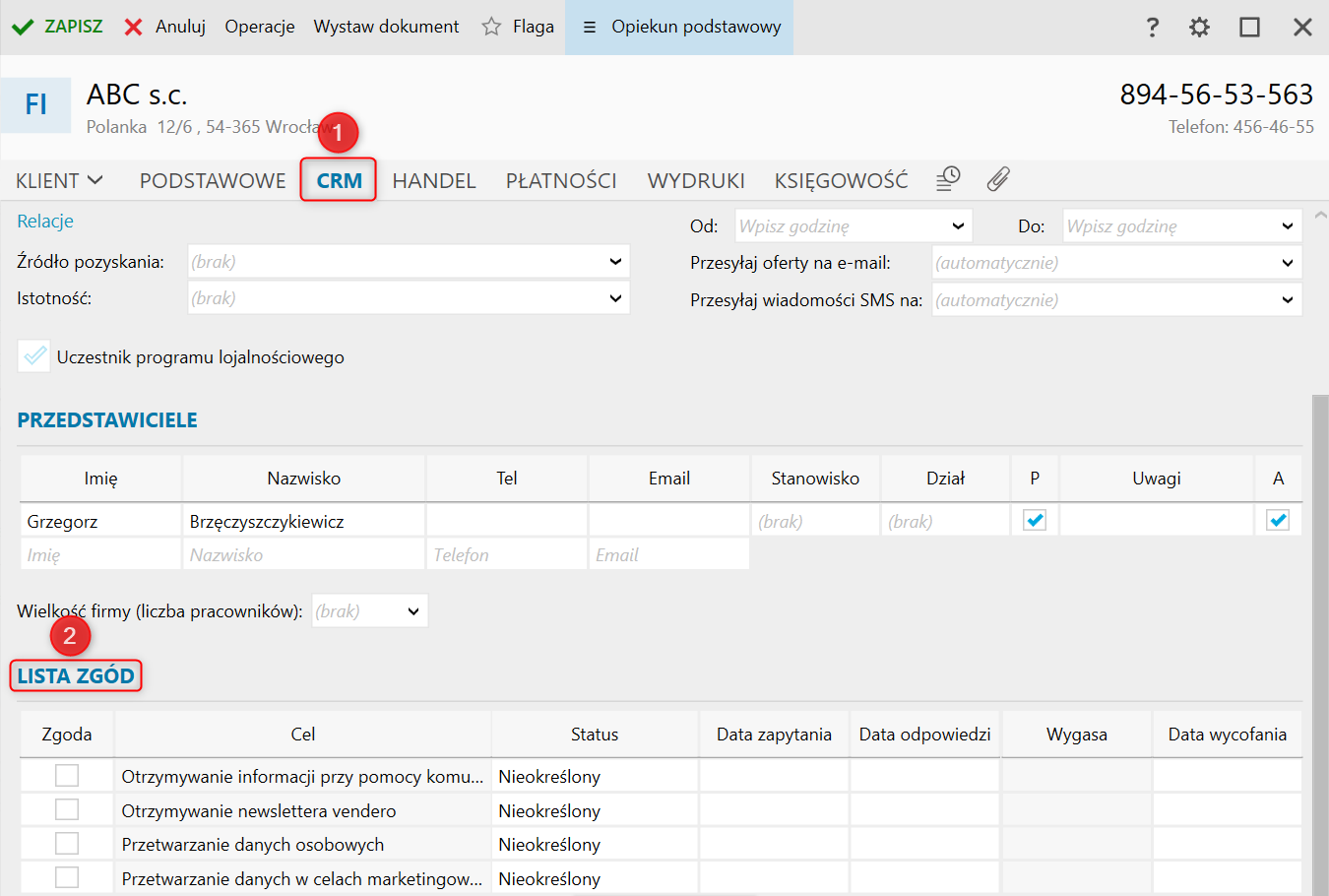Click Uwagi cell for Grzegorz row
This screenshot has width=1329, height=896.
(1157, 522)
